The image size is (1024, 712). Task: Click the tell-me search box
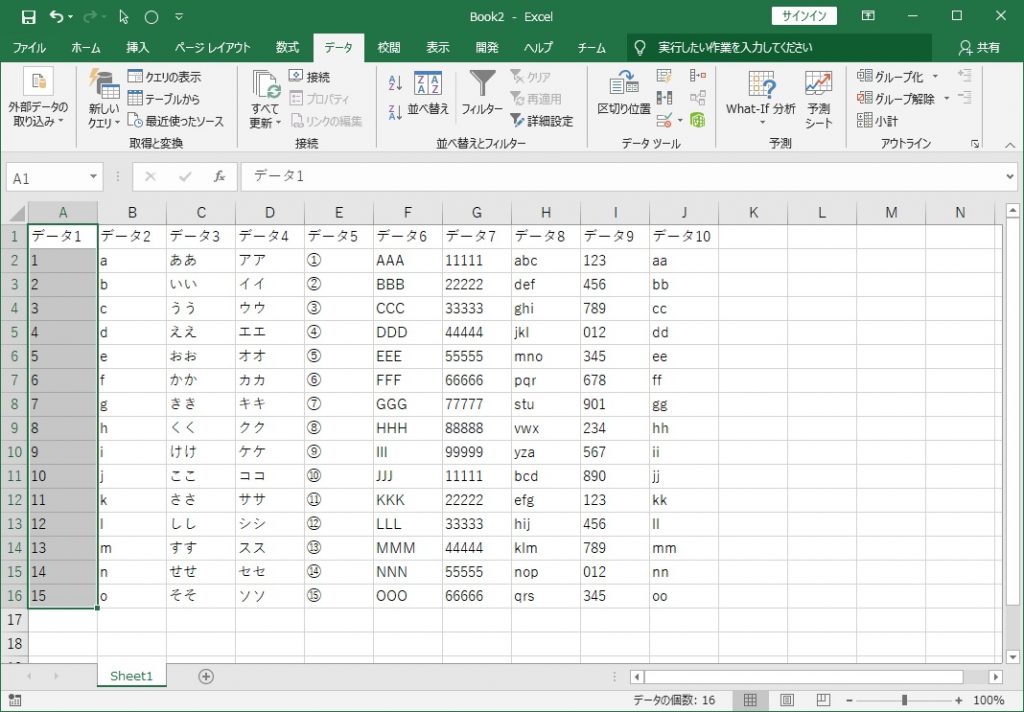tap(780, 48)
